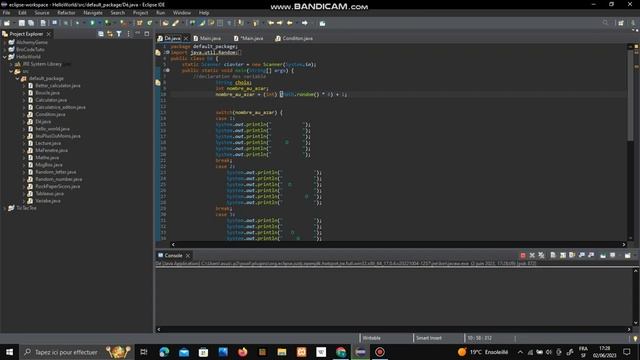Collapse default_package in the tree
This screenshot has width=640, height=360.
point(18,78)
